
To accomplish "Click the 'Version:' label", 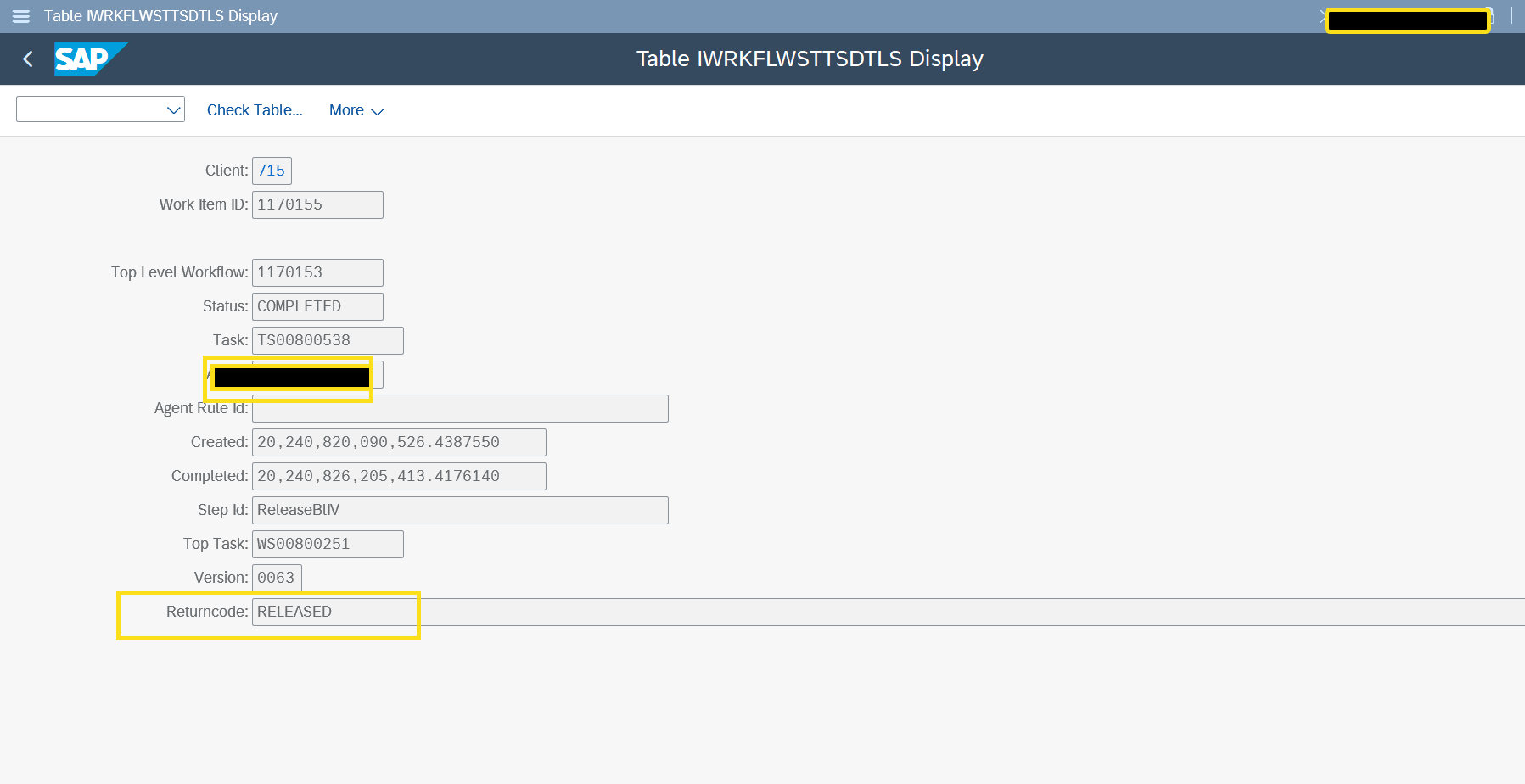I will click(221, 578).
